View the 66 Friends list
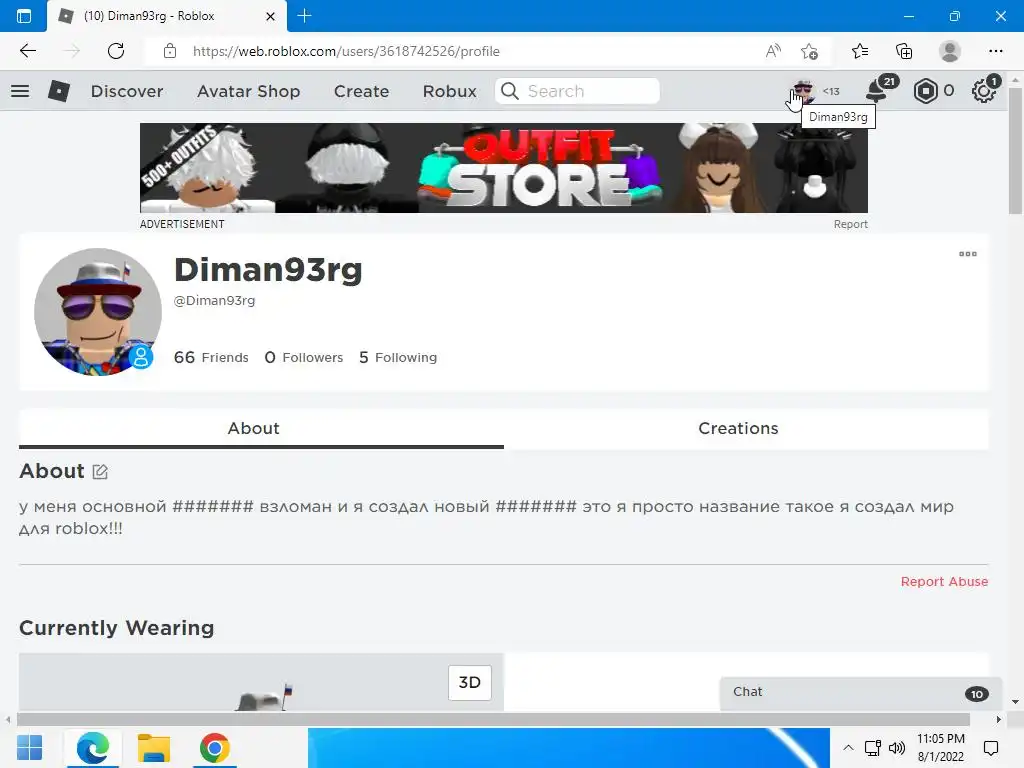The image size is (1024, 768). (x=211, y=357)
